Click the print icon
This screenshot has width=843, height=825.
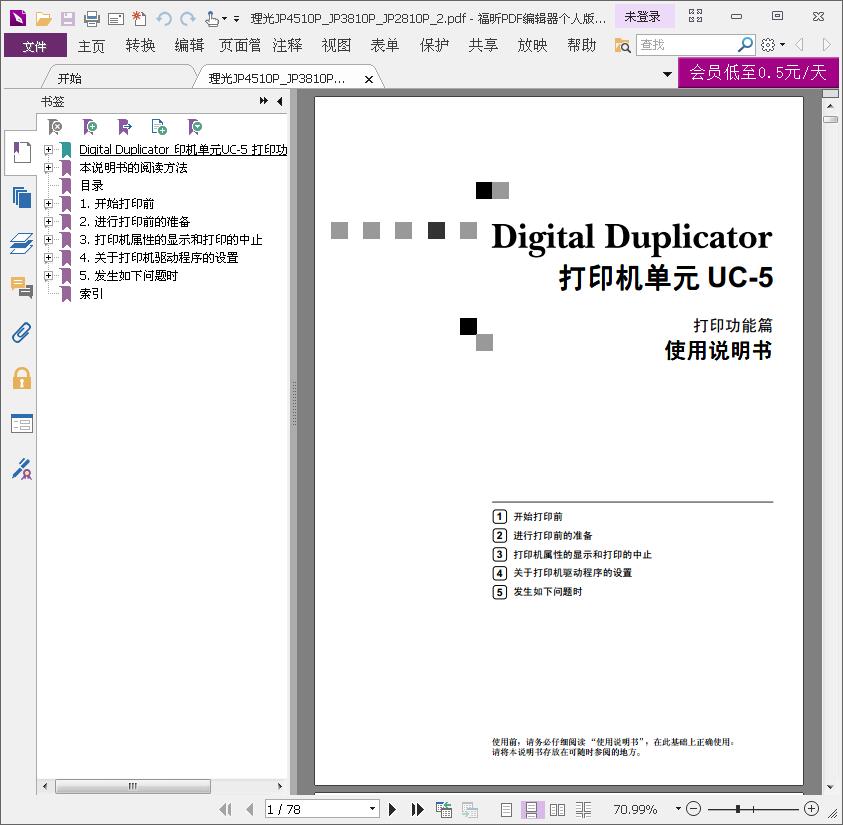pos(92,19)
